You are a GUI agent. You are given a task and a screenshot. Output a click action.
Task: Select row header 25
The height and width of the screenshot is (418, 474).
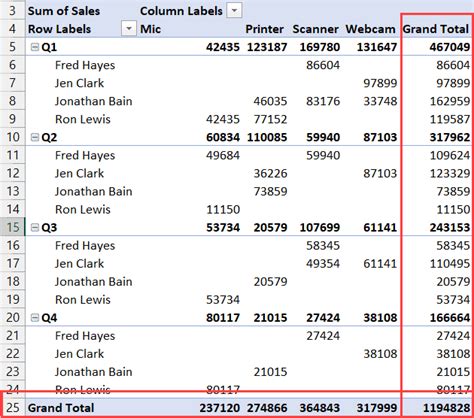coord(13,408)
